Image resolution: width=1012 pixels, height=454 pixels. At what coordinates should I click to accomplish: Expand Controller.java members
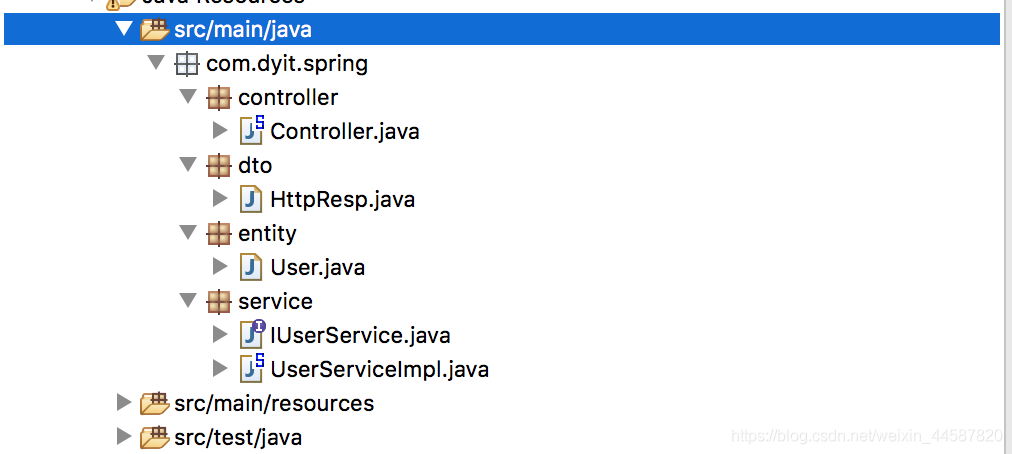(220, 131)
